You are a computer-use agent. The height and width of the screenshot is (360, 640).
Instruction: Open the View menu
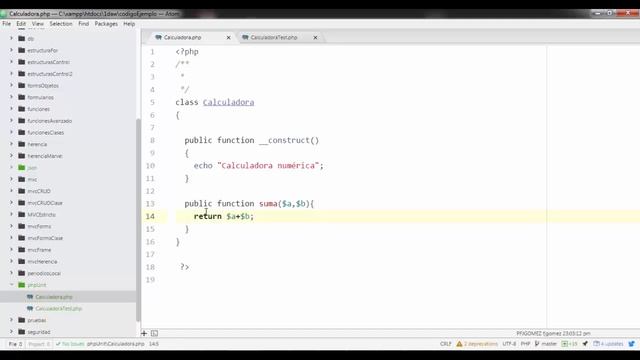(38, 24)
